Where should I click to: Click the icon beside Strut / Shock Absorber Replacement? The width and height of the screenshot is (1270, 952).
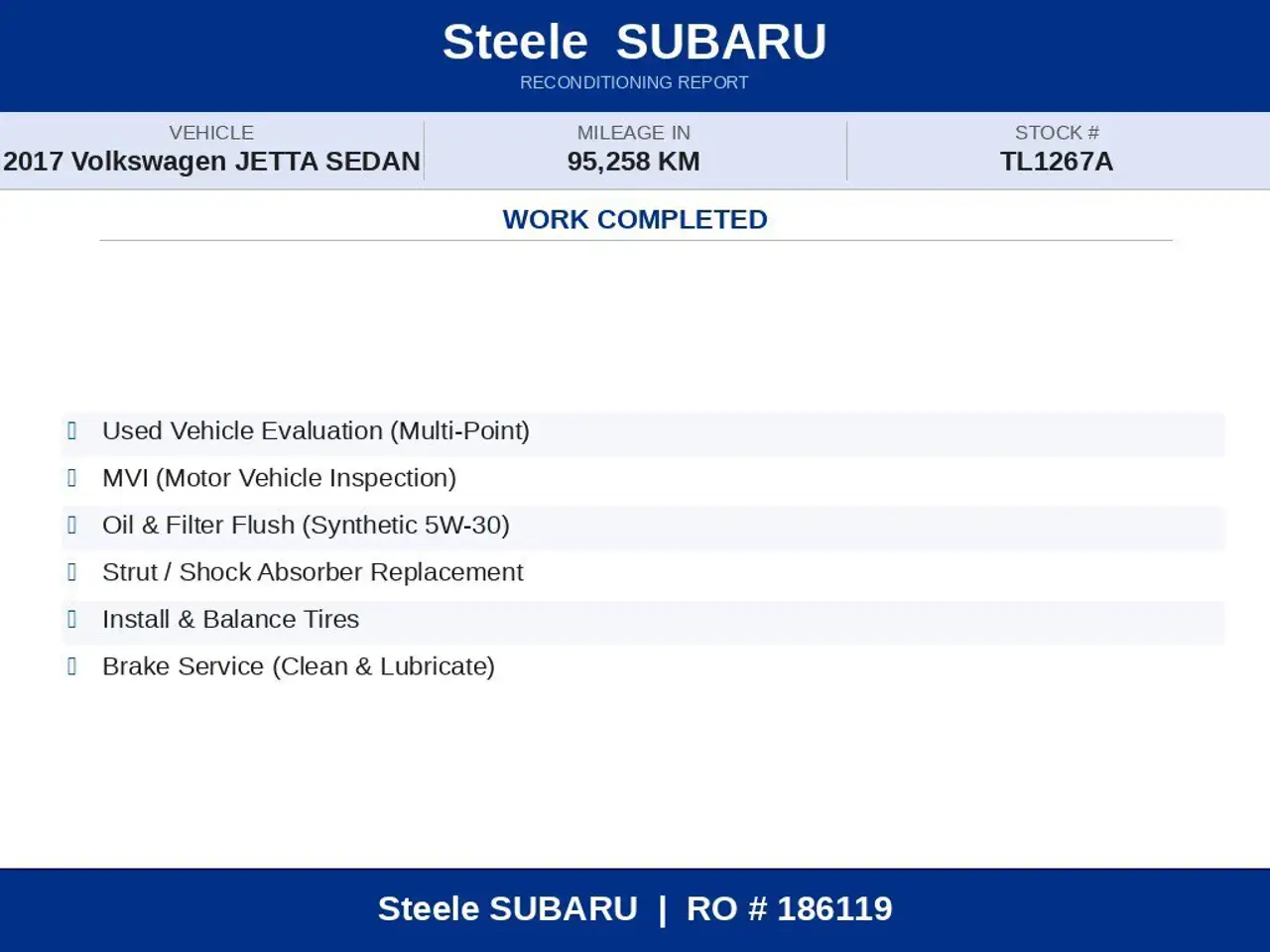[x=71, y=572]
